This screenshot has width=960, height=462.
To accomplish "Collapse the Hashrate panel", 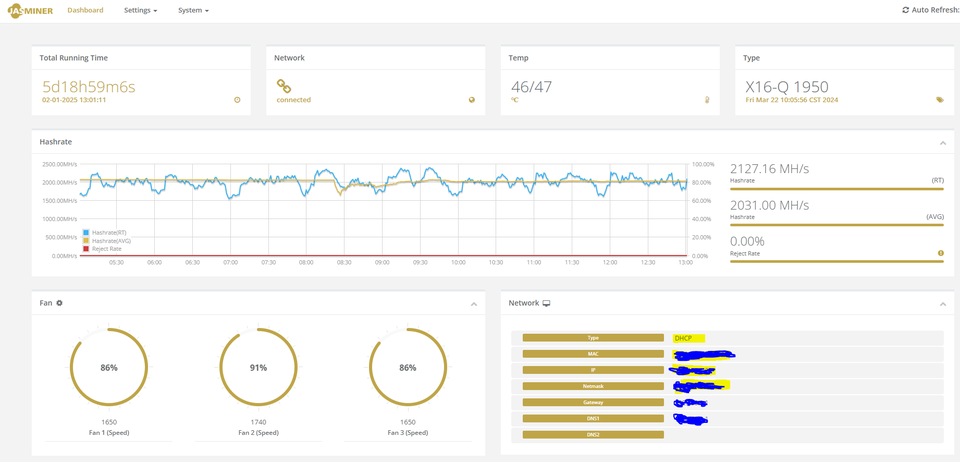I will (x=943, y=143).
